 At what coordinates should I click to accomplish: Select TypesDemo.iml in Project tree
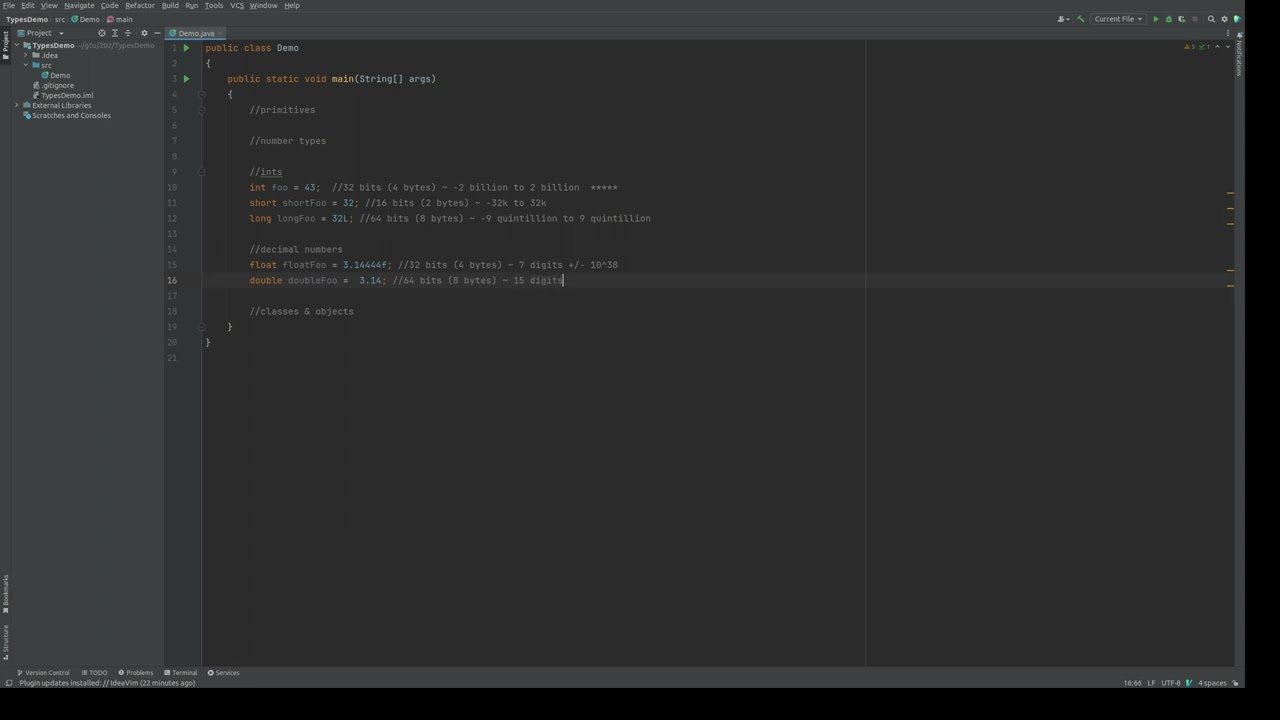pos(63,96)
